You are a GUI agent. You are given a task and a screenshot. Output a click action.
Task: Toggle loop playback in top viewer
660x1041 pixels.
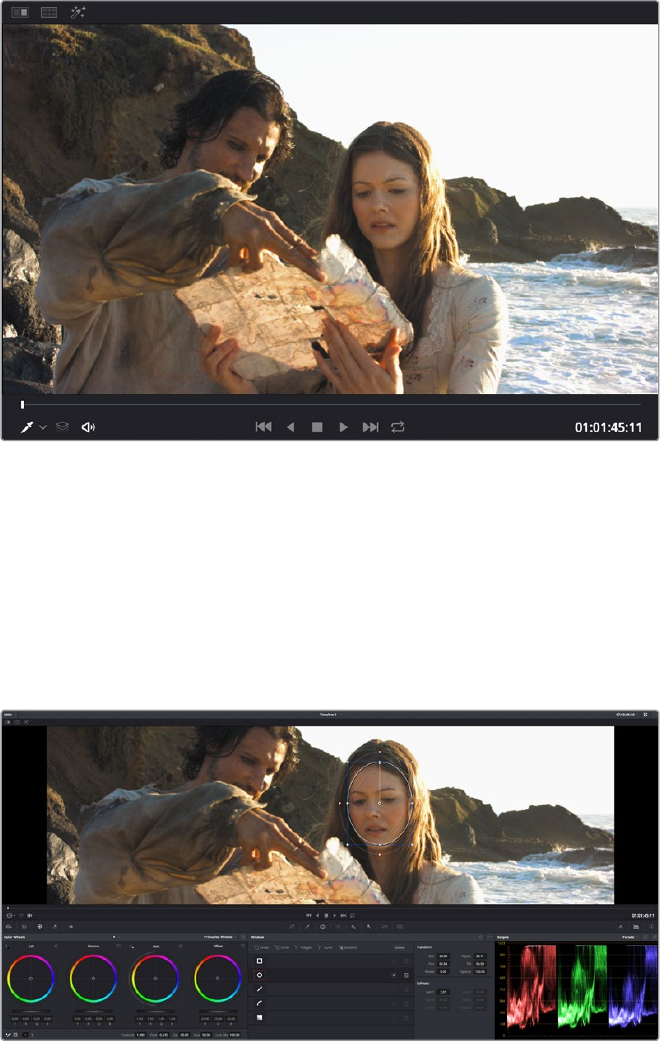[398, 427]
